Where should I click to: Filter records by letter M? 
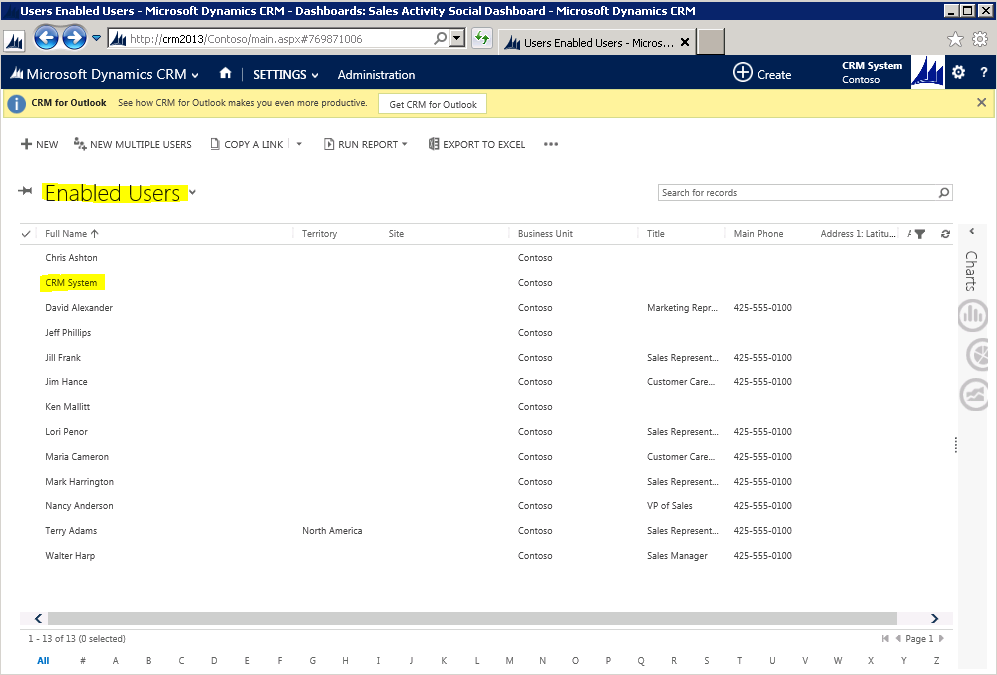pyautogui.click(x=509, y=660)
